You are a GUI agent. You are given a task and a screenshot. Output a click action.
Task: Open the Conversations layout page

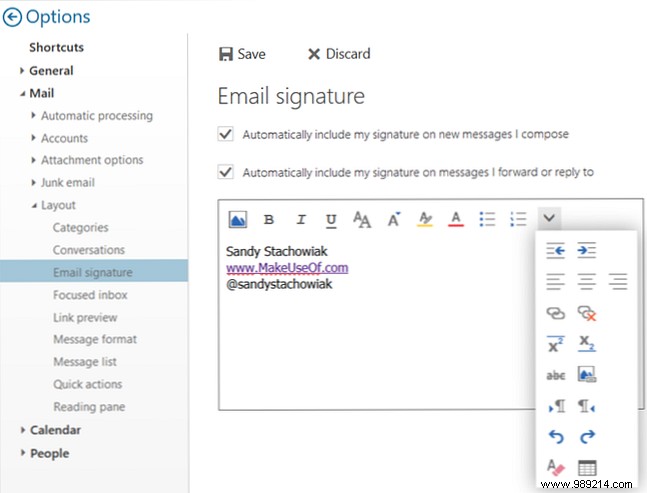pos(89,250)
